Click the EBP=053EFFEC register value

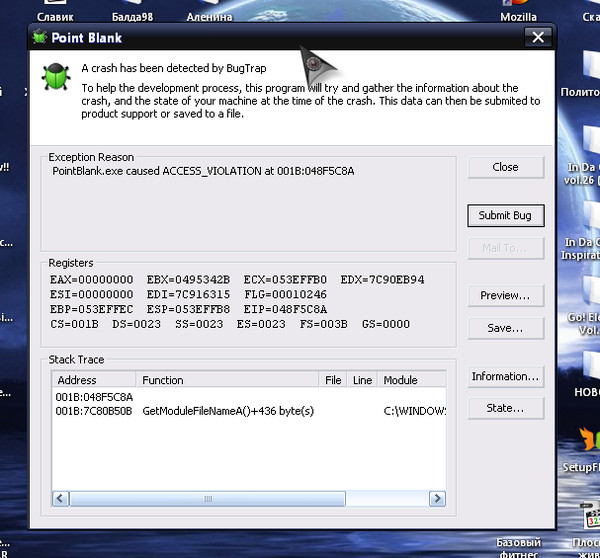91,309
